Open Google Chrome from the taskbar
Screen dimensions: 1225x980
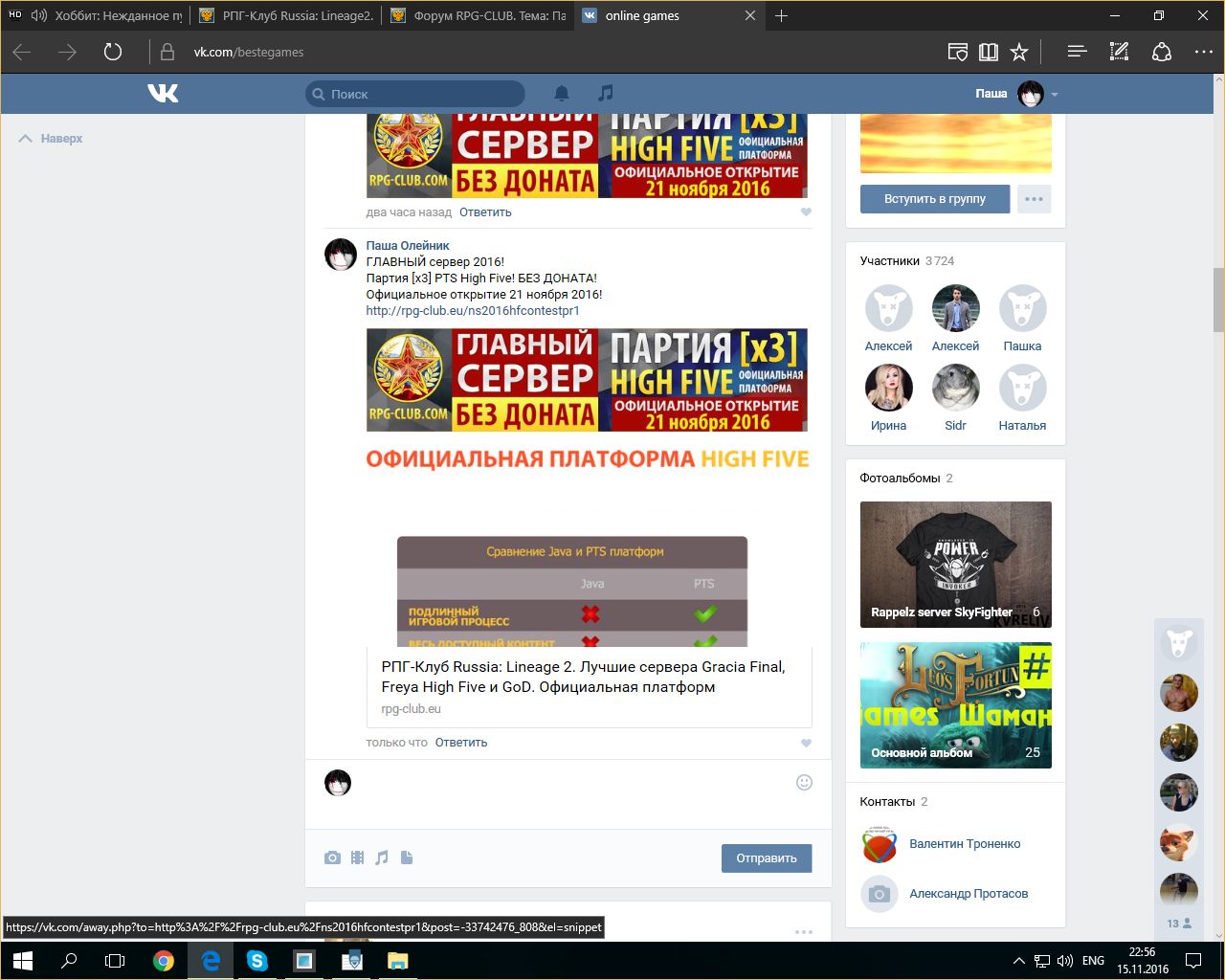164,960
